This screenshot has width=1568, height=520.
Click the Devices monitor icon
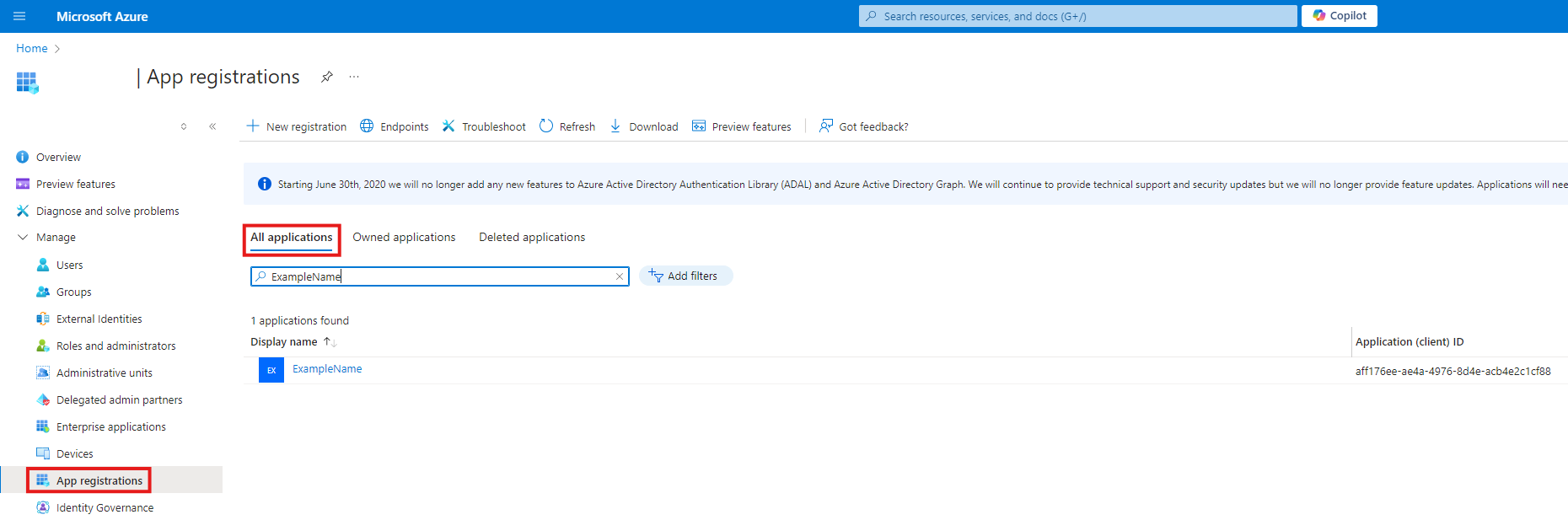point(43,453)
